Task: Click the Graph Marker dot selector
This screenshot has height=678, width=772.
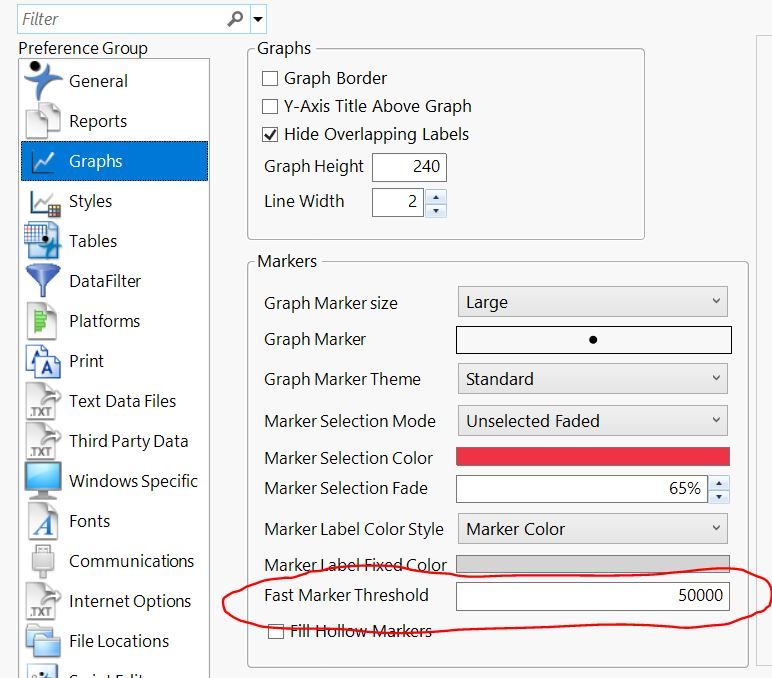Action: (x=594, y=340)
